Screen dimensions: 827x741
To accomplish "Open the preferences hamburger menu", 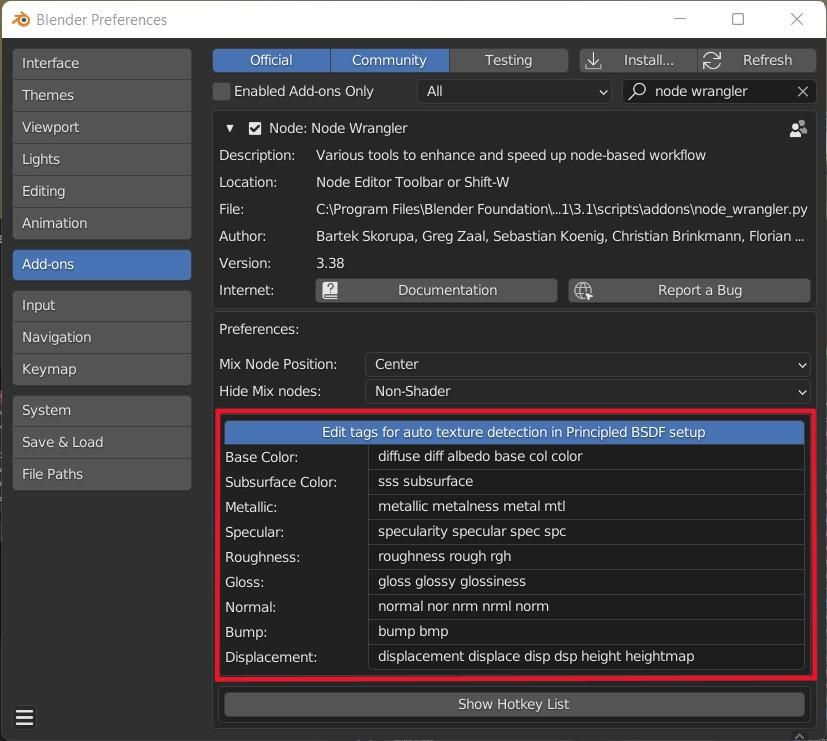I will pyautogui.click(x=25, y=717).
